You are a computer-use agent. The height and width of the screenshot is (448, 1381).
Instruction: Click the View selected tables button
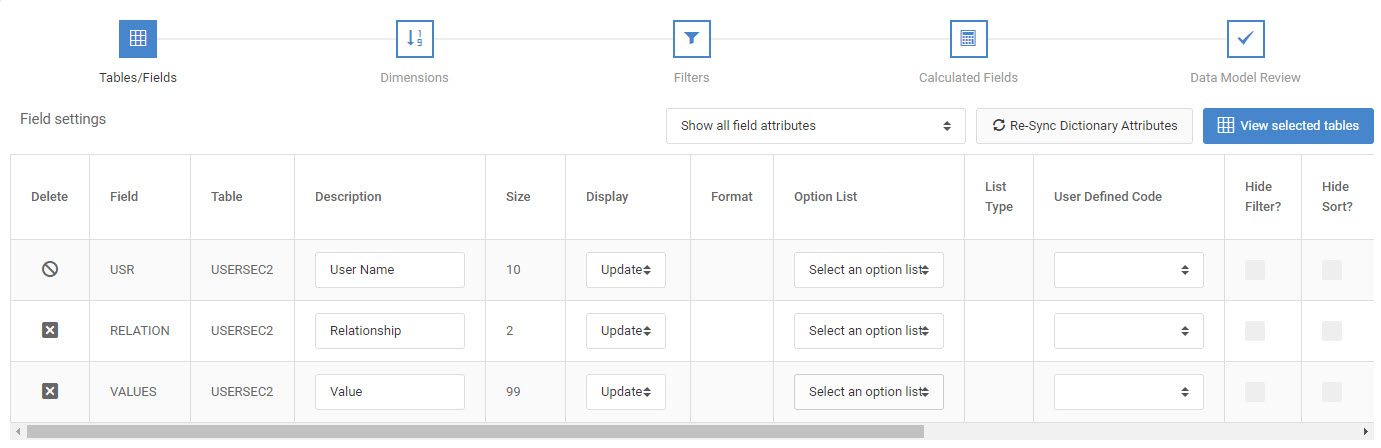click(x=1288, y=126)
